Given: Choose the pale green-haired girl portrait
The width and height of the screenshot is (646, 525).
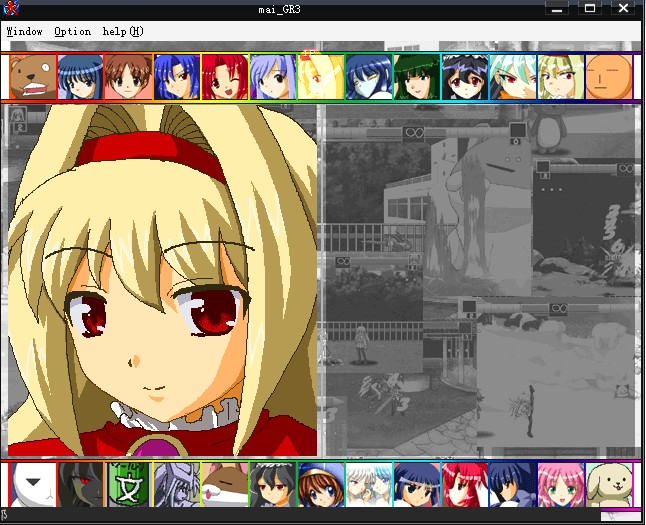Looking at the screenshot, I should click(561, 77).
